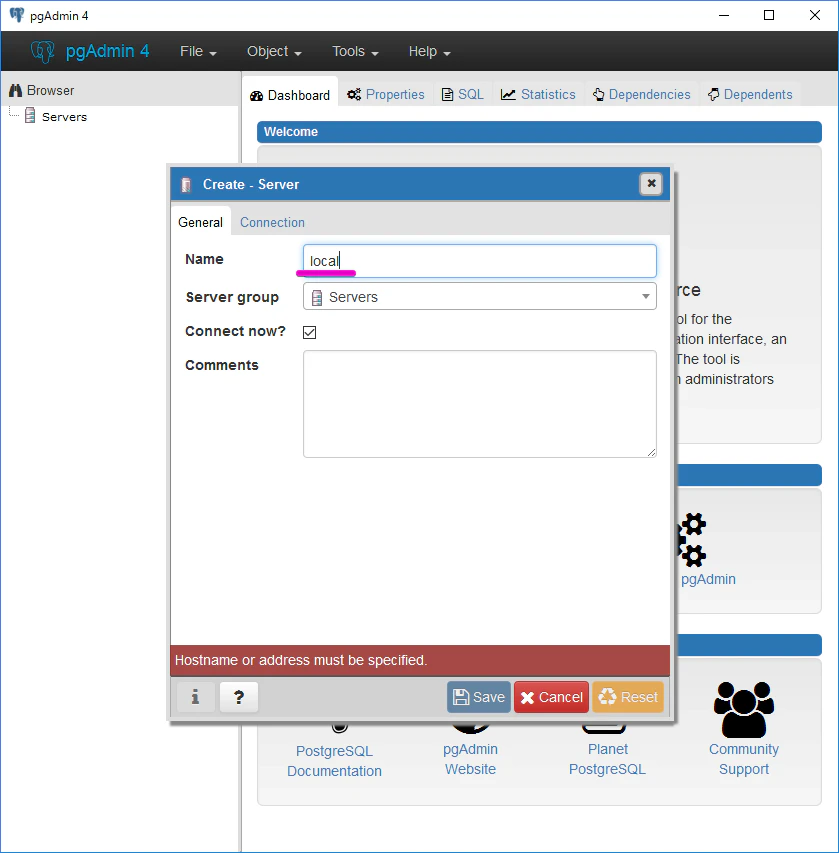Open pgAdmin Website link
Image resolution: width=839 pixels, height=853 pixels.
click(471, 759)
